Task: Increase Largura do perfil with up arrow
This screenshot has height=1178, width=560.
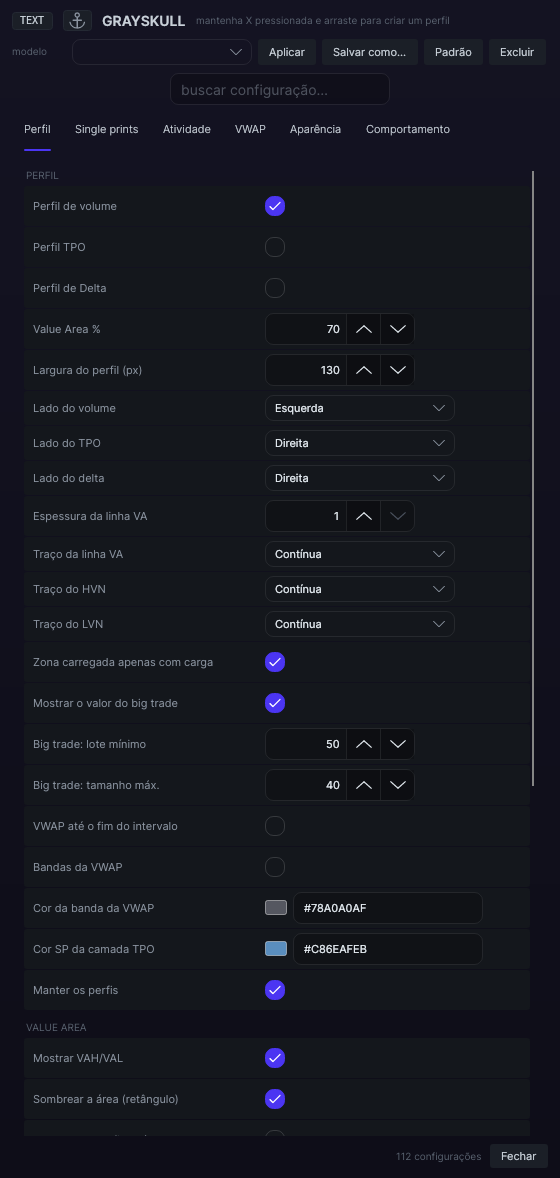Action: click(x=364, y=370)
